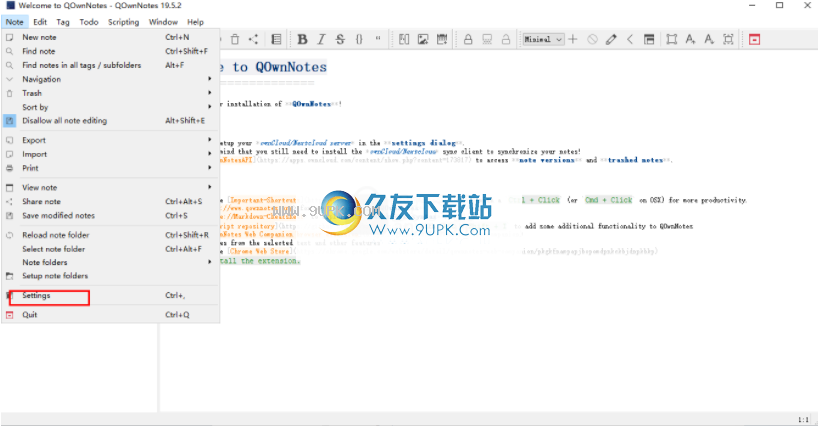The image size is (818, 427).
Task: Open the Scripting menu
Action: pos(124,22)
